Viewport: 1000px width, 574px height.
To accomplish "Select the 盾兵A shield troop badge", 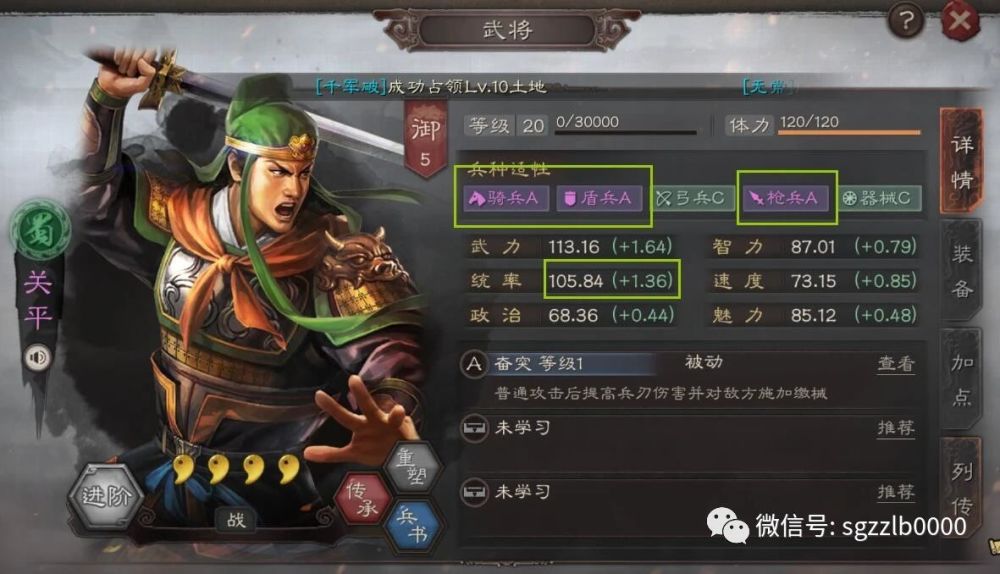I will 599,198.
